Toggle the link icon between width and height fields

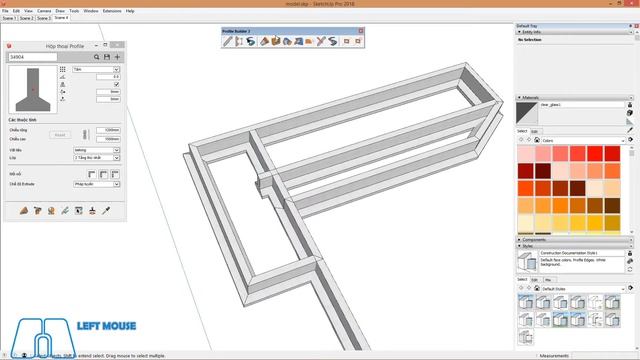click(85, 134)
